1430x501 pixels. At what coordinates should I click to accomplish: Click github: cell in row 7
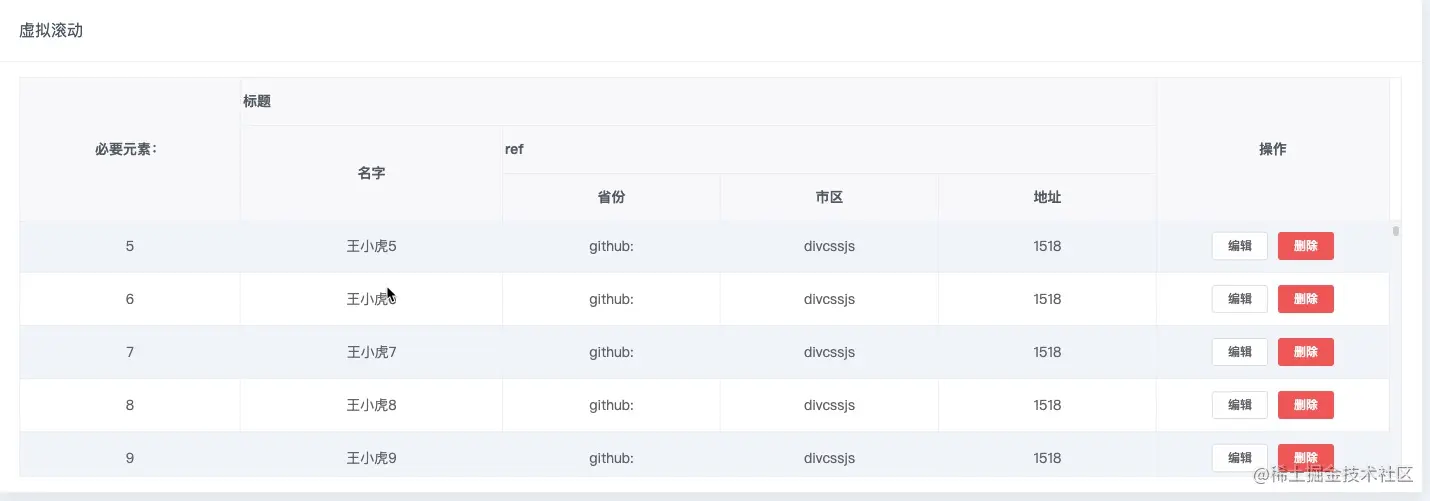(x=612, y=352)
